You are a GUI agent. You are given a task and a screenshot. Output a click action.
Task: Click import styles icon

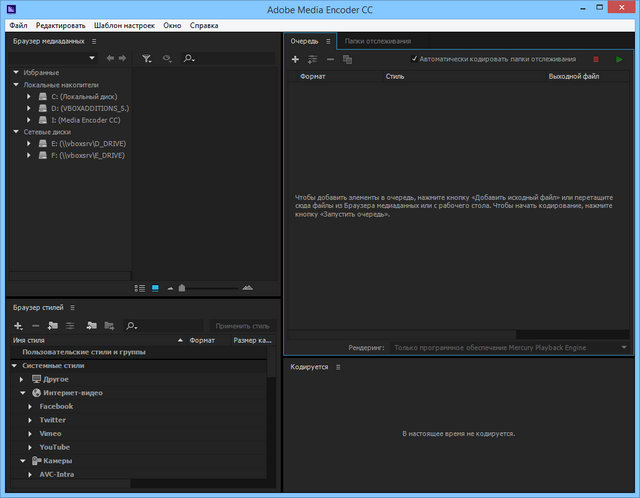(91, 326)
